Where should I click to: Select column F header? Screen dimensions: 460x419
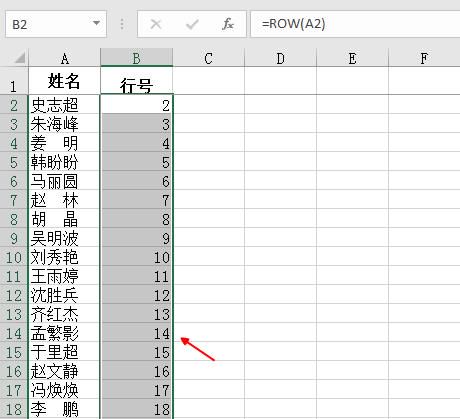pos(424,58)
